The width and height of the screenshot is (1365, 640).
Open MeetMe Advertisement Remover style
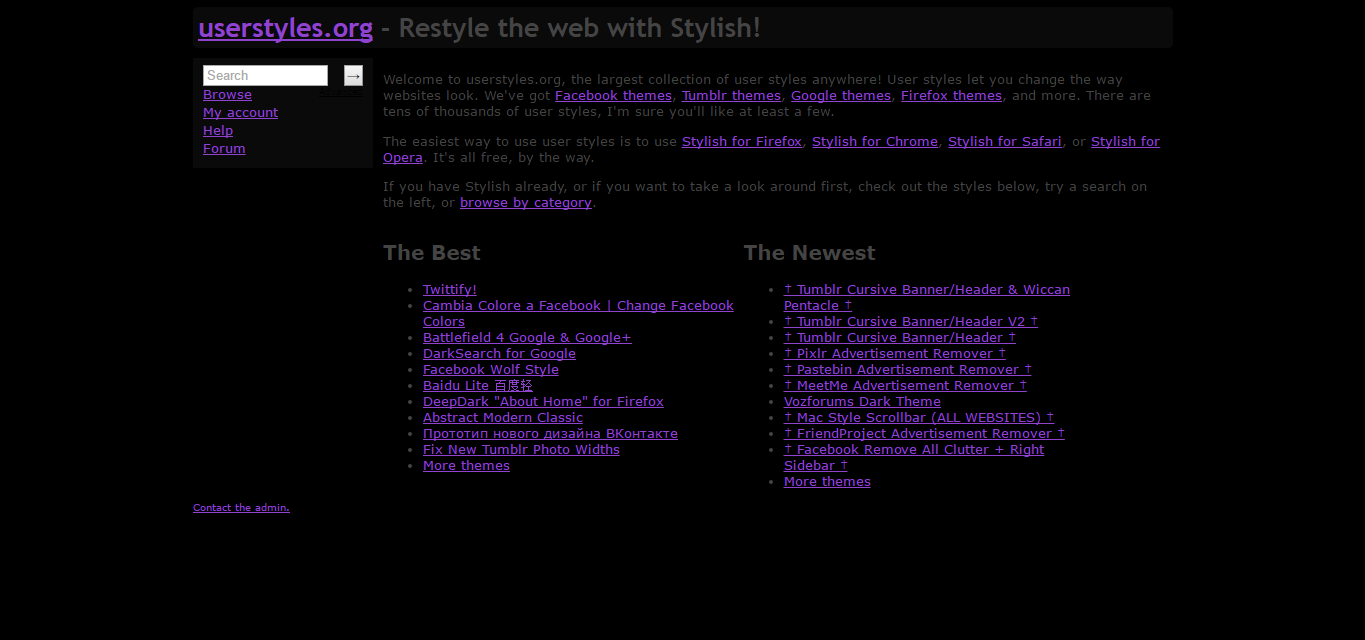pos(905,386)
